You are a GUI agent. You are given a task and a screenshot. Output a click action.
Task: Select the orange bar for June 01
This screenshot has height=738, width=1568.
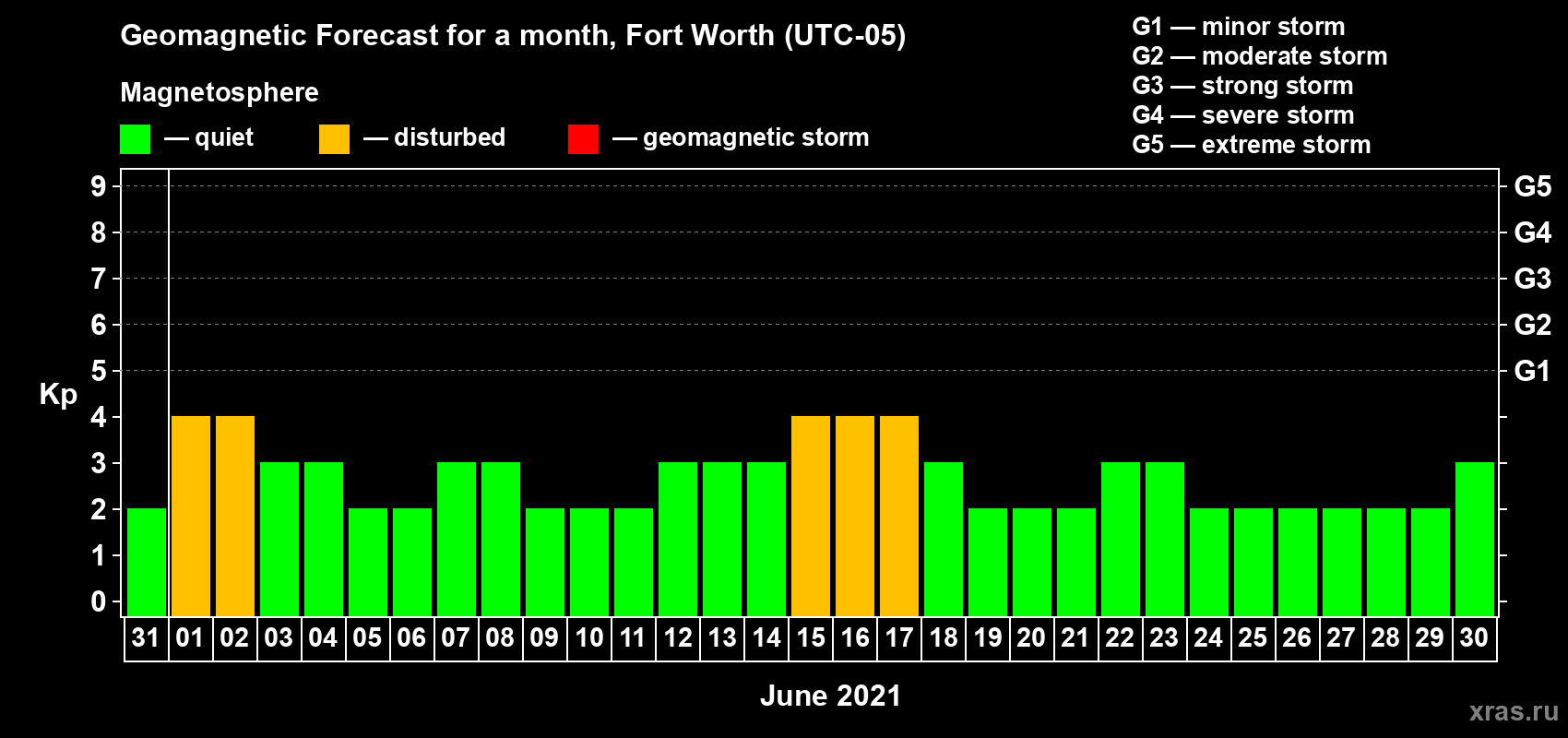(x=191, y=516)
